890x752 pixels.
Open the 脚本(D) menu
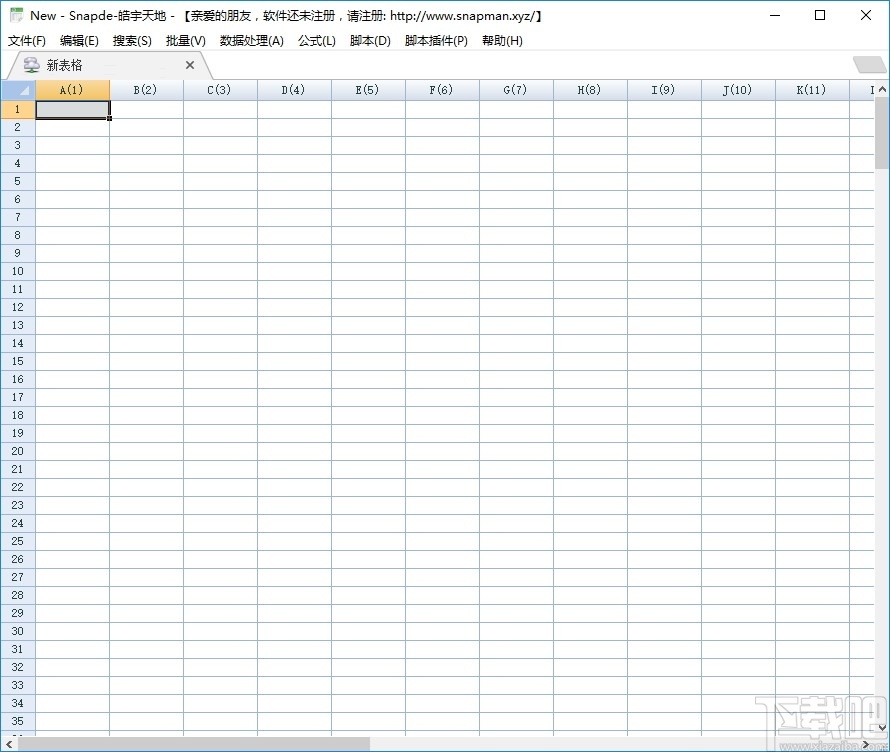[x=370, y=40]
